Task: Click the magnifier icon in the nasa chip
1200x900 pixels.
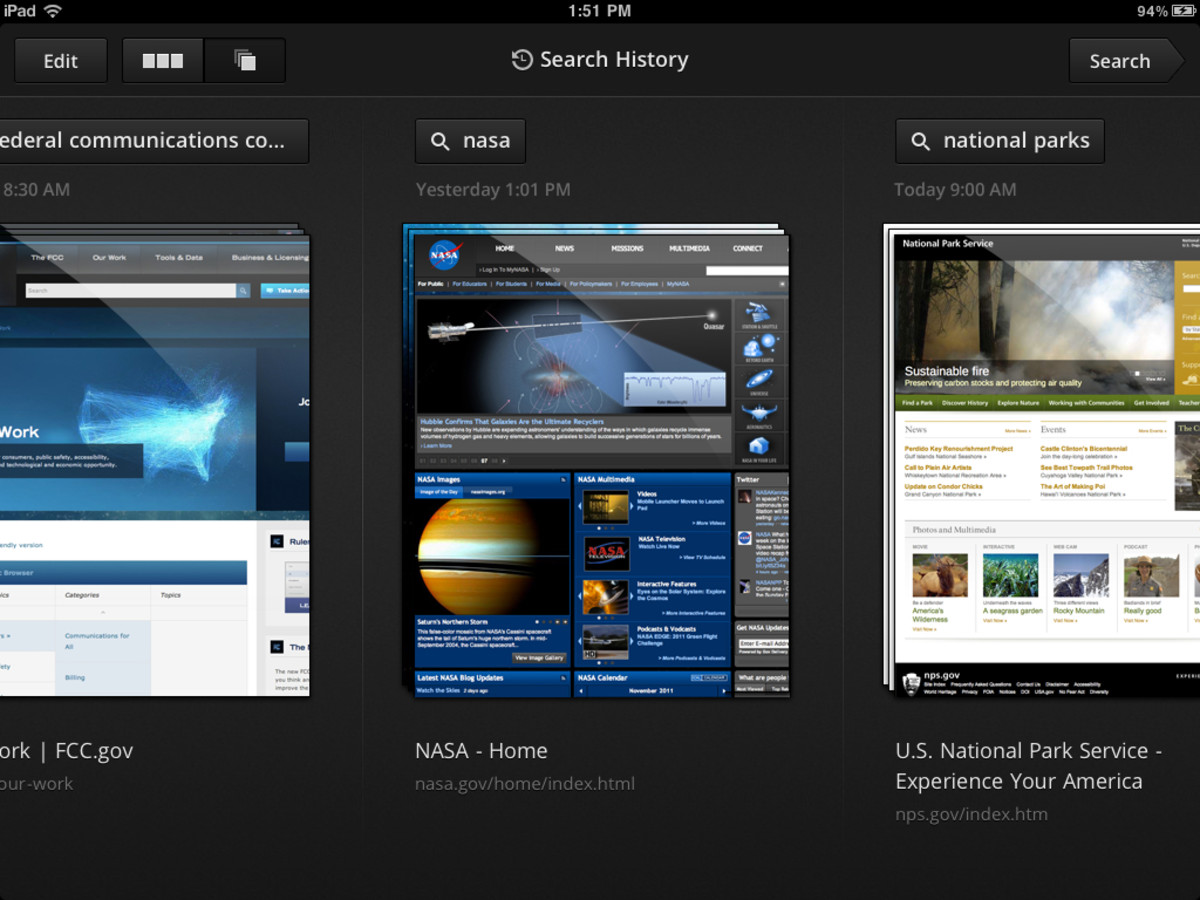Action: point(441,140)
